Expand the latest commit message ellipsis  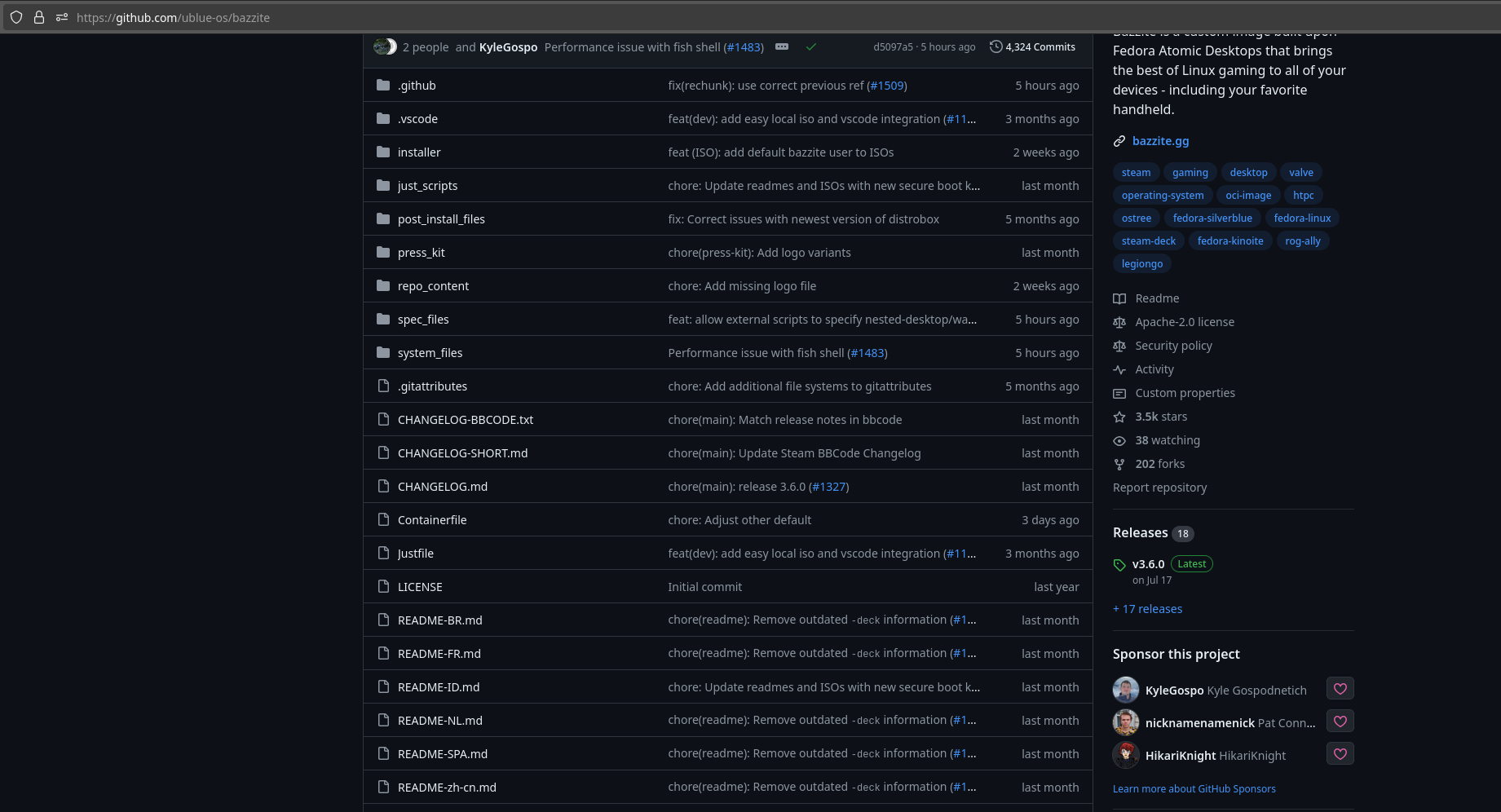pos(782,46)
